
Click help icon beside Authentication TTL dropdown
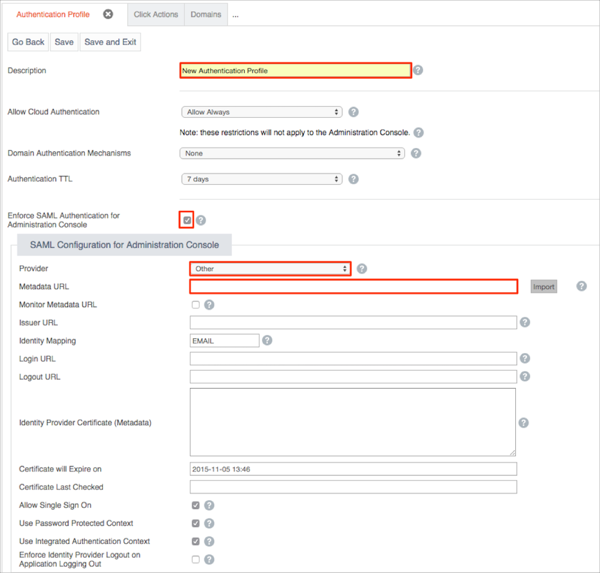[354, 180]
